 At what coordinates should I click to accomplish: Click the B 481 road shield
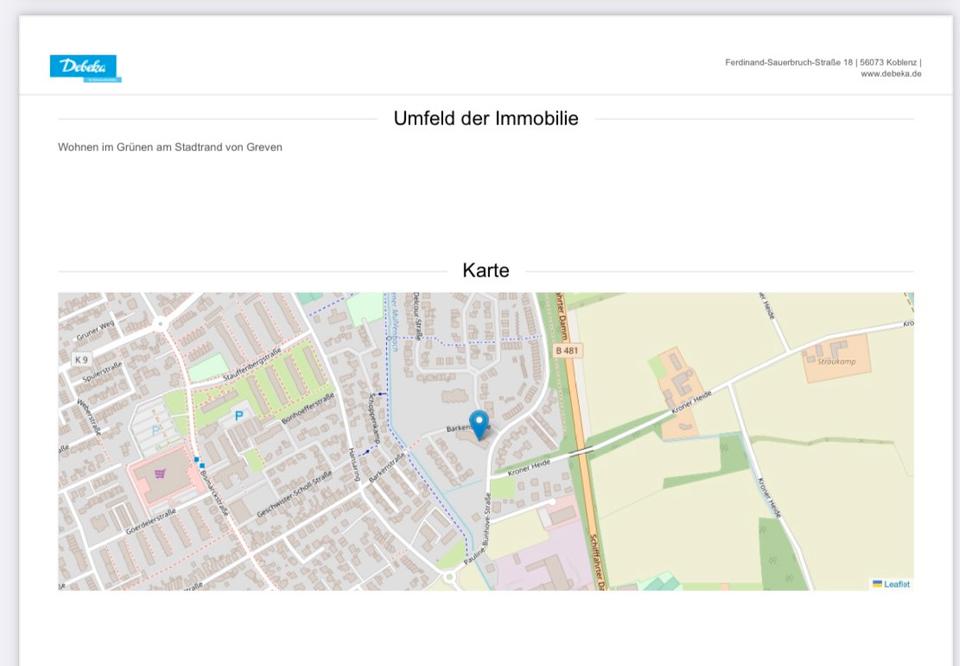(566, 351)
